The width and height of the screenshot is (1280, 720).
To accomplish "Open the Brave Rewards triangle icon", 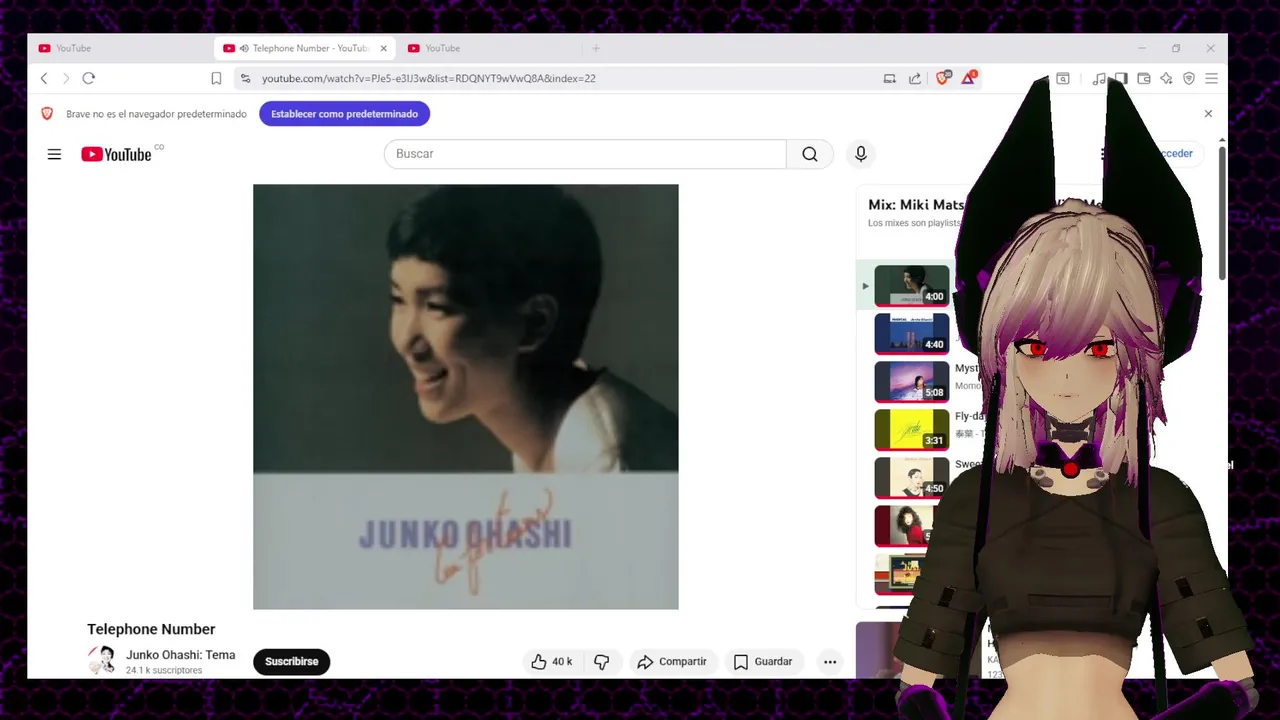I will click(968, 78).
